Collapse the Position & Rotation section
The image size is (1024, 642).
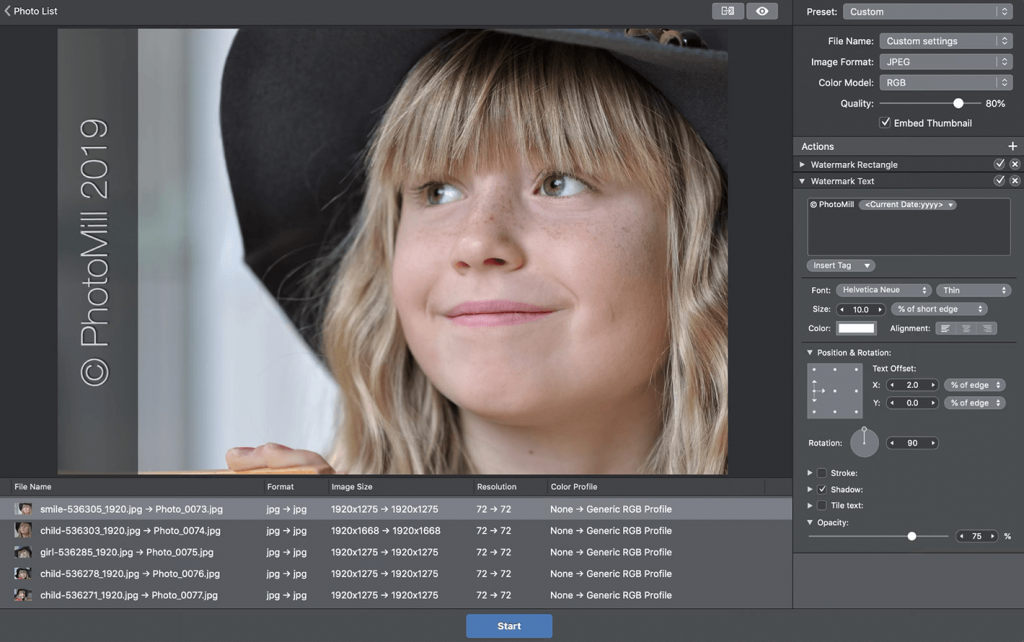click(x=810, y=353)
